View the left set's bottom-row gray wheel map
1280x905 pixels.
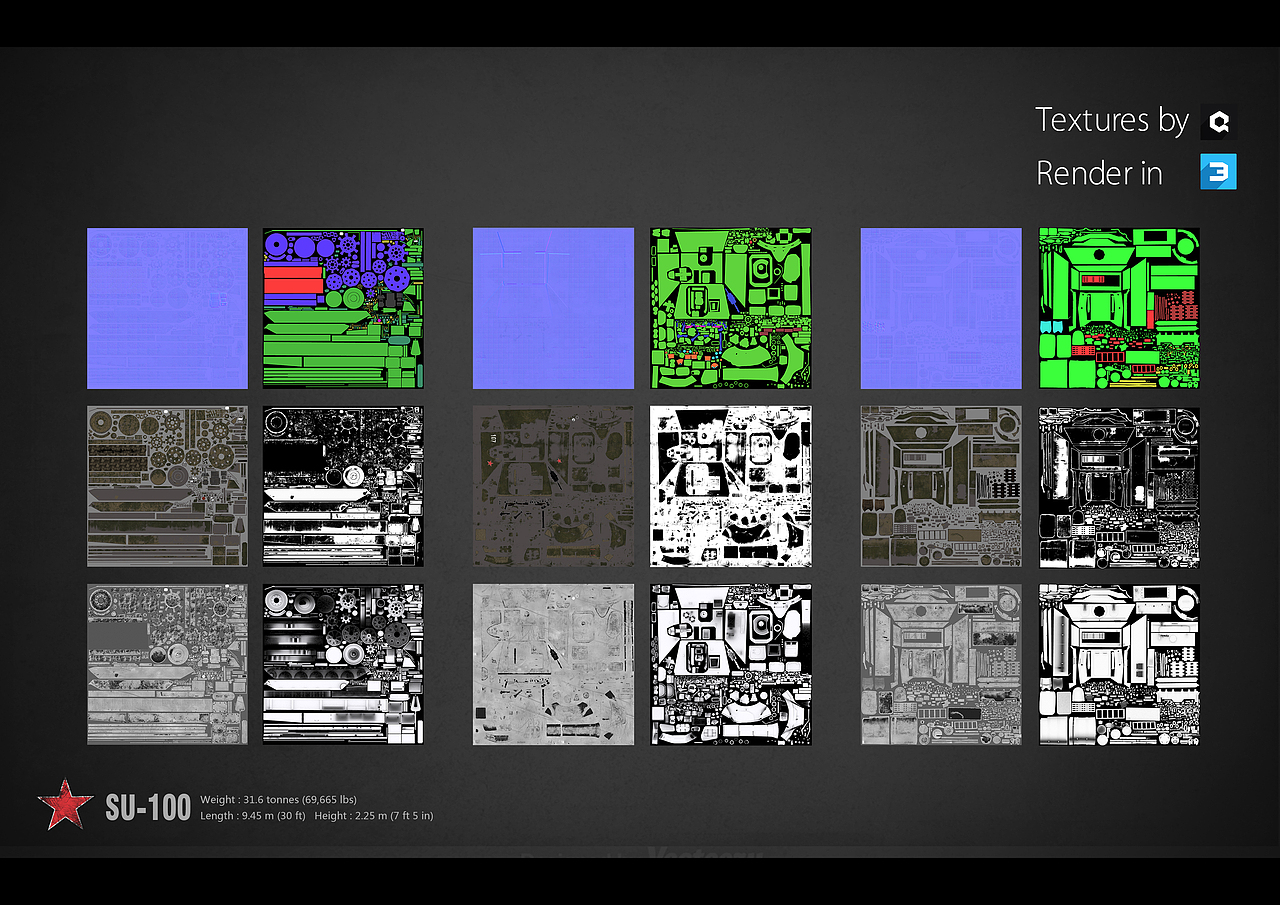pos(167,664)
